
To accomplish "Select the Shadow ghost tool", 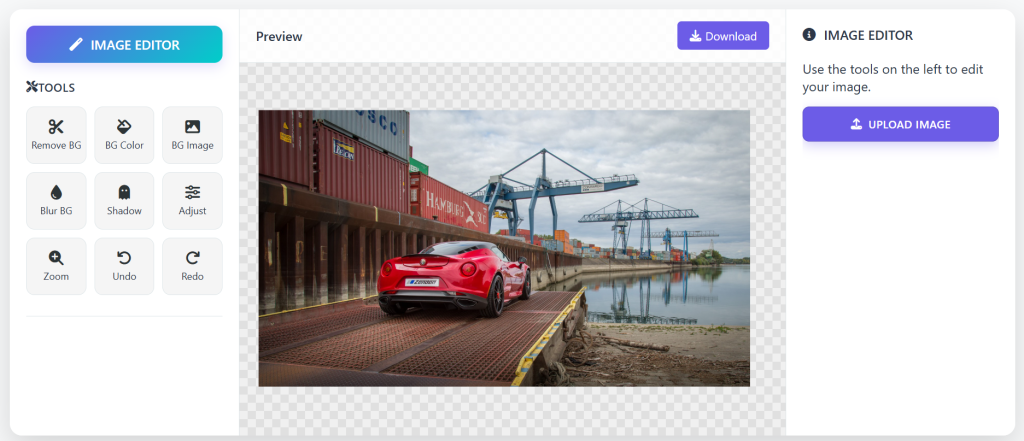I will pos(124,200).
